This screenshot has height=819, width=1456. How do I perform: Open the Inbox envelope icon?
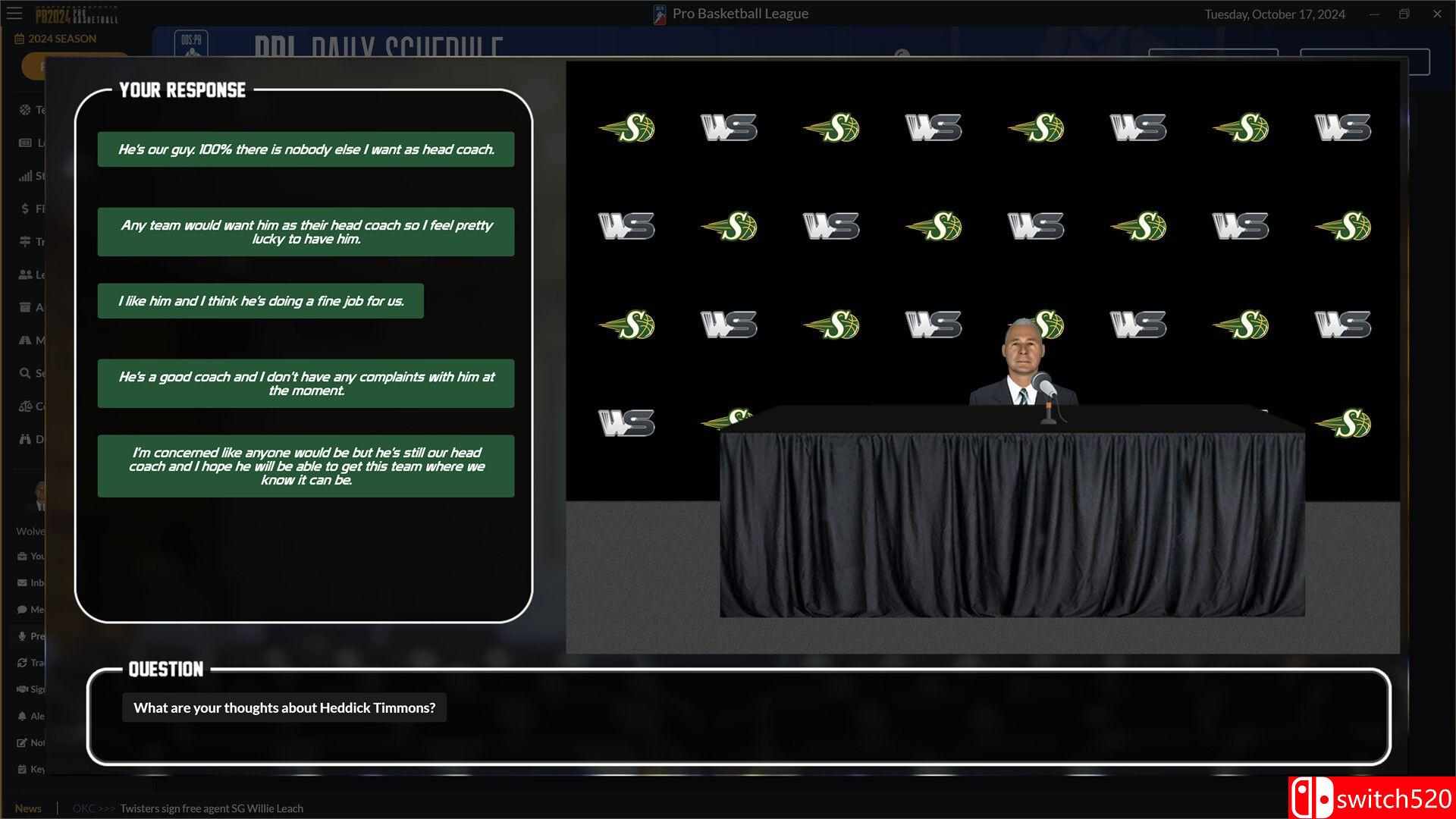click(22, 583)
